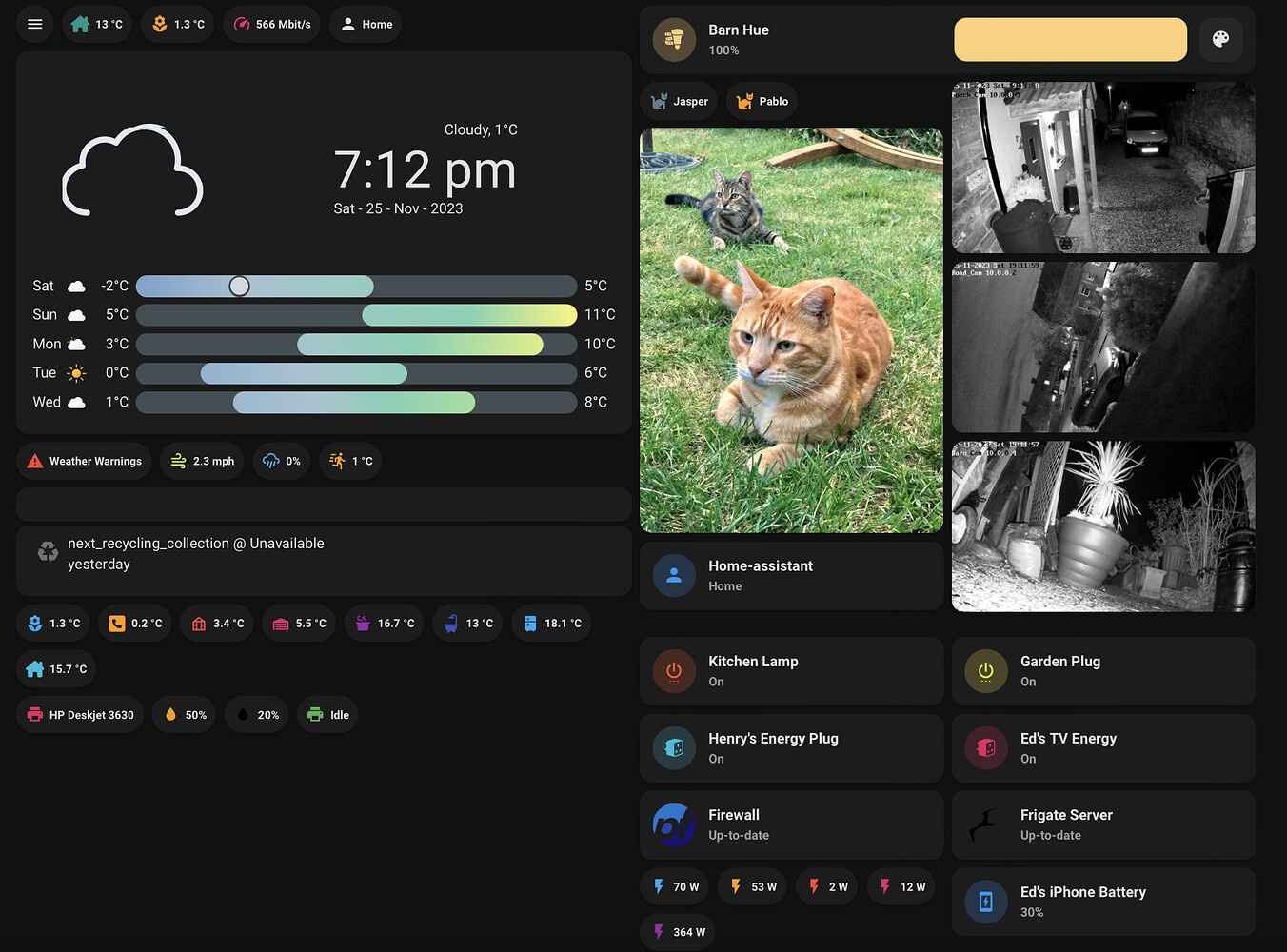Click the 13 °C bathtub temperature chip
This screenshot has height=952, width=1287.
[468, 624]
